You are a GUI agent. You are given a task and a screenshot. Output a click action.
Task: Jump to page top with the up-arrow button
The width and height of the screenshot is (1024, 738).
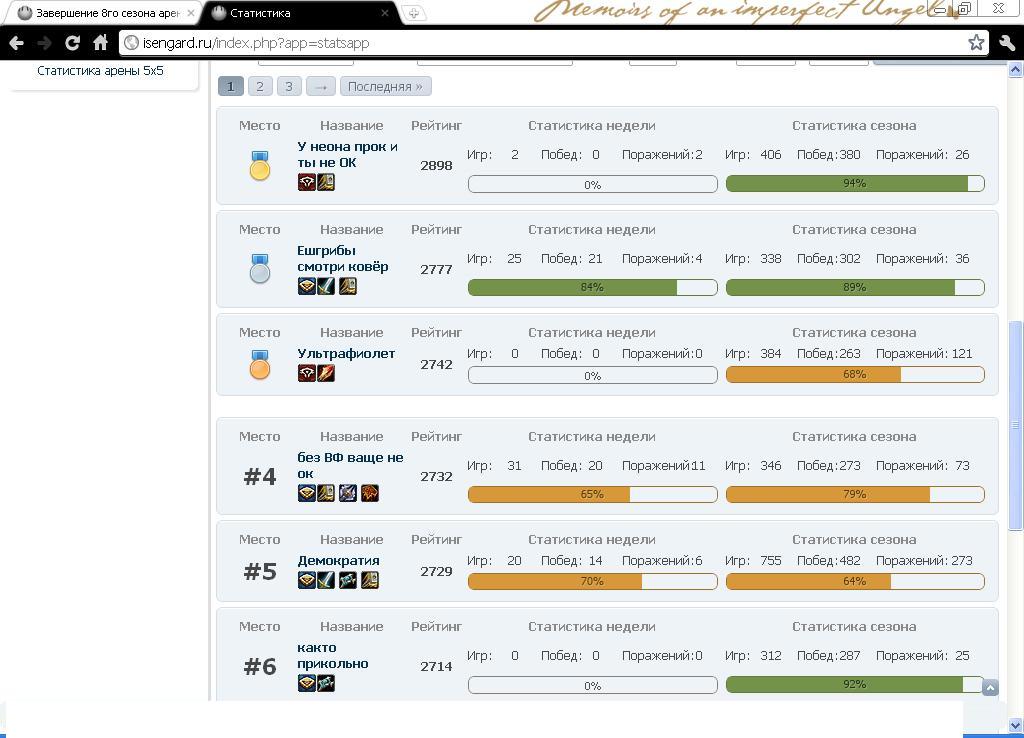[x=990, y=688]
